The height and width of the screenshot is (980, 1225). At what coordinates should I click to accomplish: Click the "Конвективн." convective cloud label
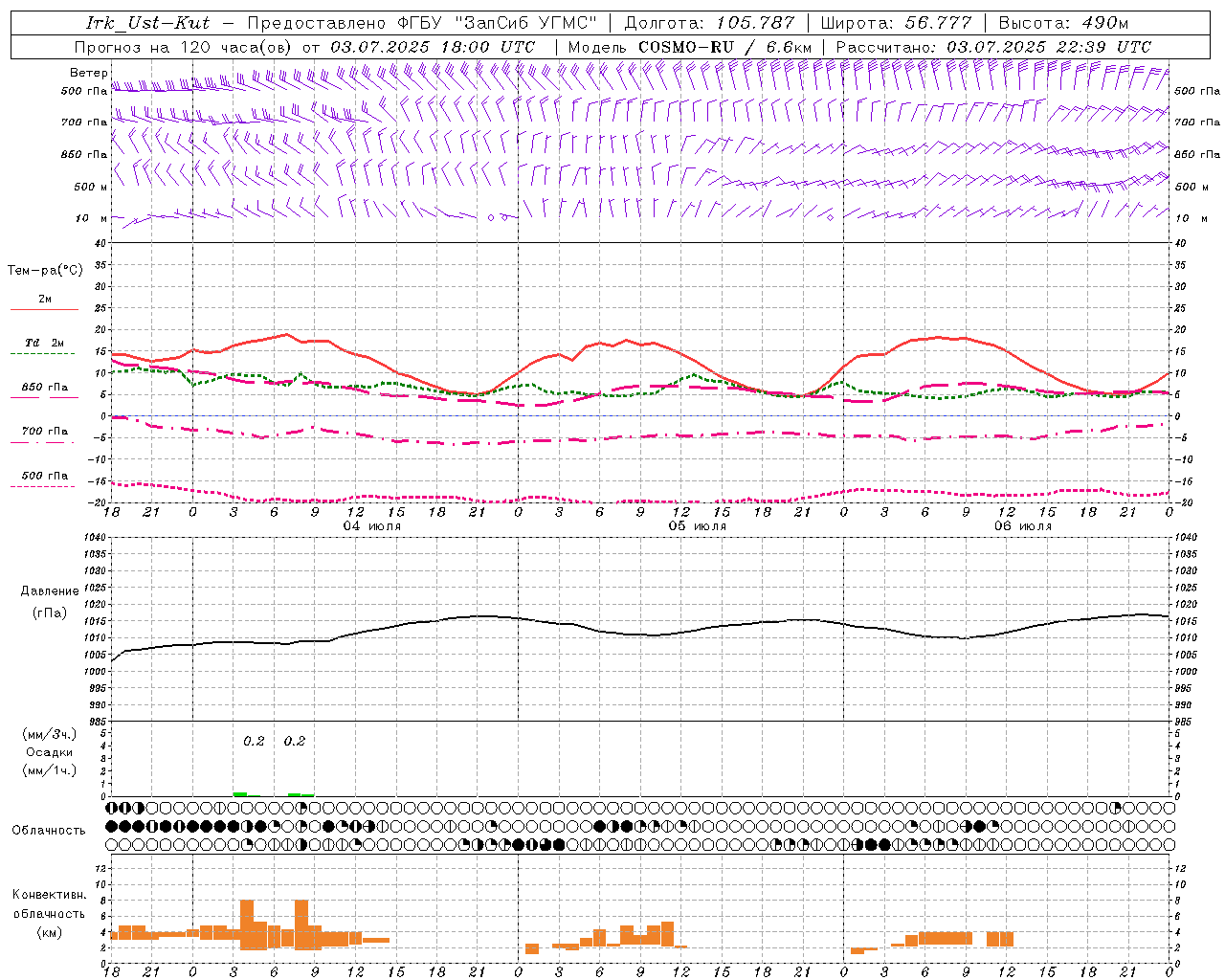click(x=50, y=895)
